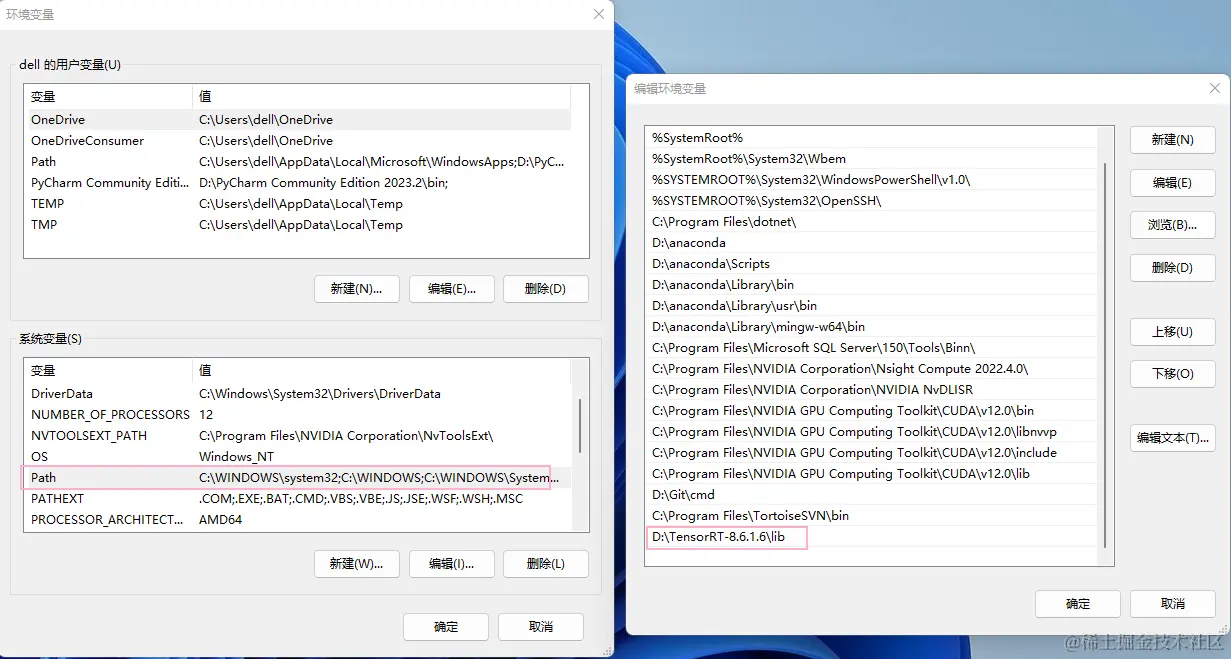Select the TEMP user variable

pos(297,203)
